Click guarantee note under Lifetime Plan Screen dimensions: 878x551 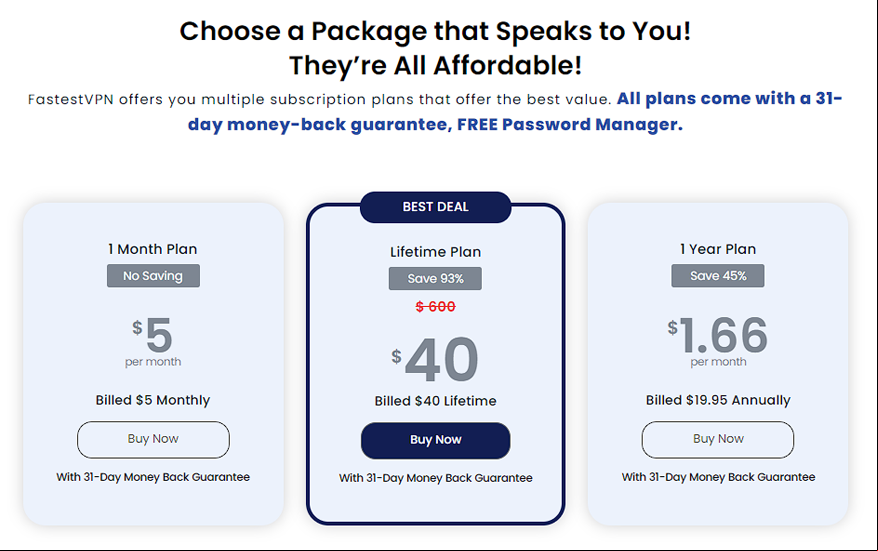[x=435, y=478]
